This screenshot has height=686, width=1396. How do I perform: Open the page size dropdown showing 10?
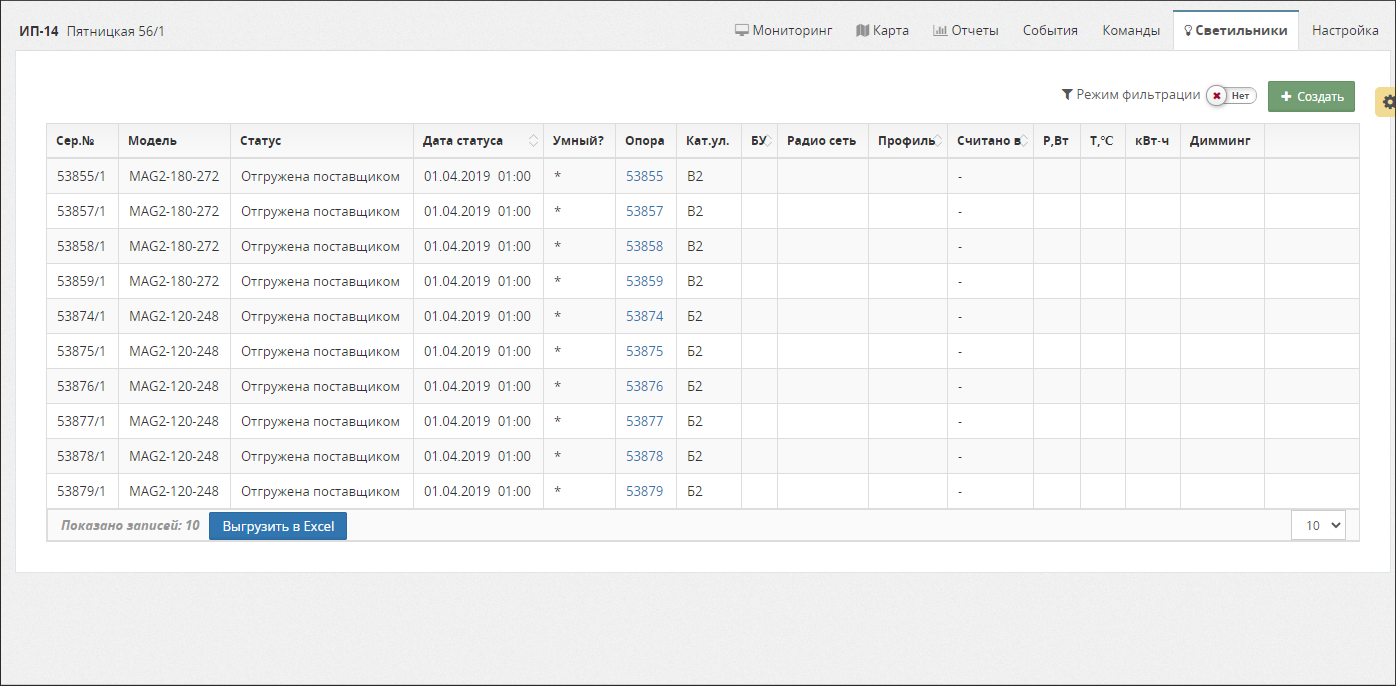coord(1318,525)
